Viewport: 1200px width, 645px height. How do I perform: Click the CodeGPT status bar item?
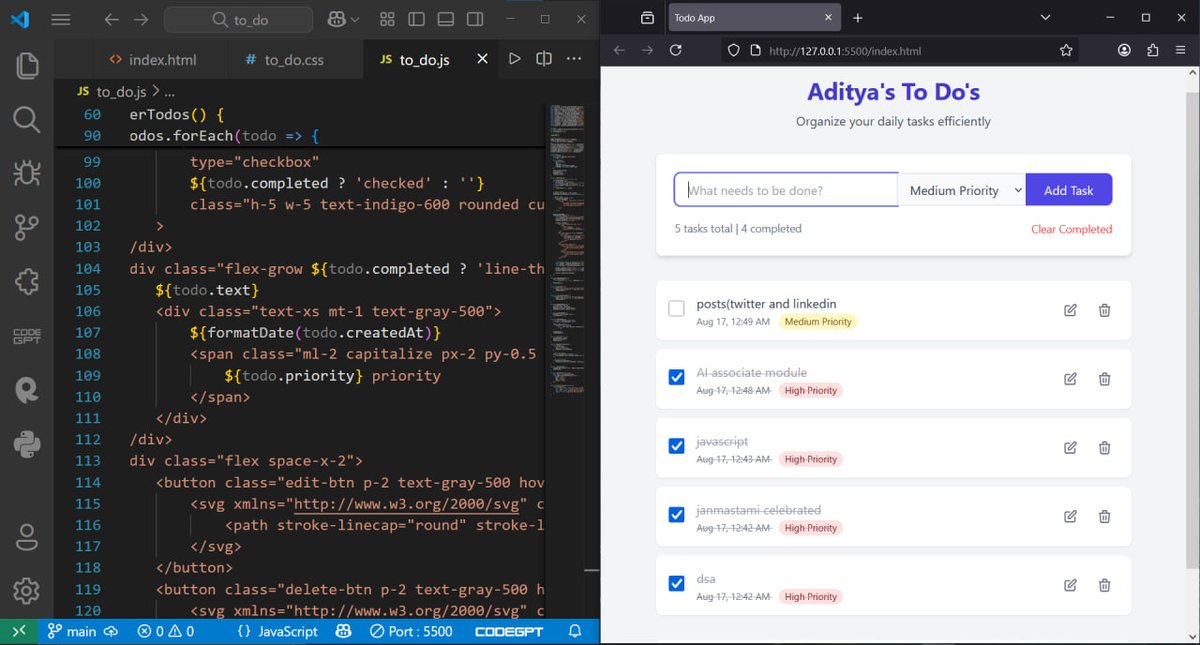coord(508,631)
